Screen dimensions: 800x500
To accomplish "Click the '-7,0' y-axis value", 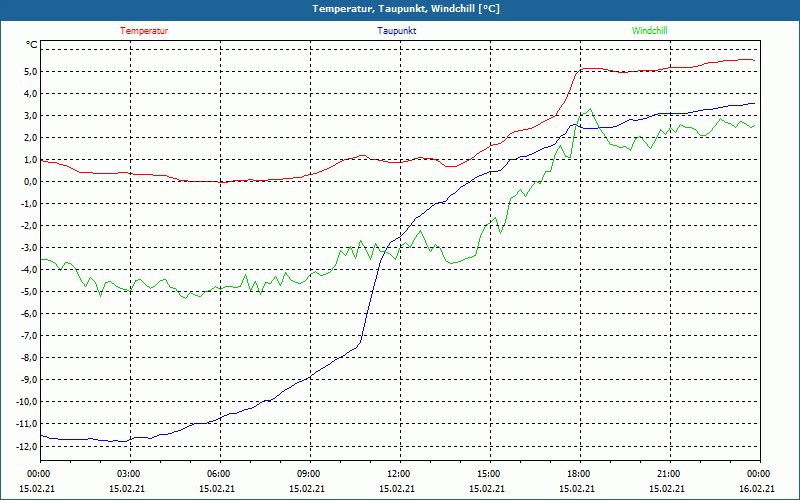I will coord(30,335).
